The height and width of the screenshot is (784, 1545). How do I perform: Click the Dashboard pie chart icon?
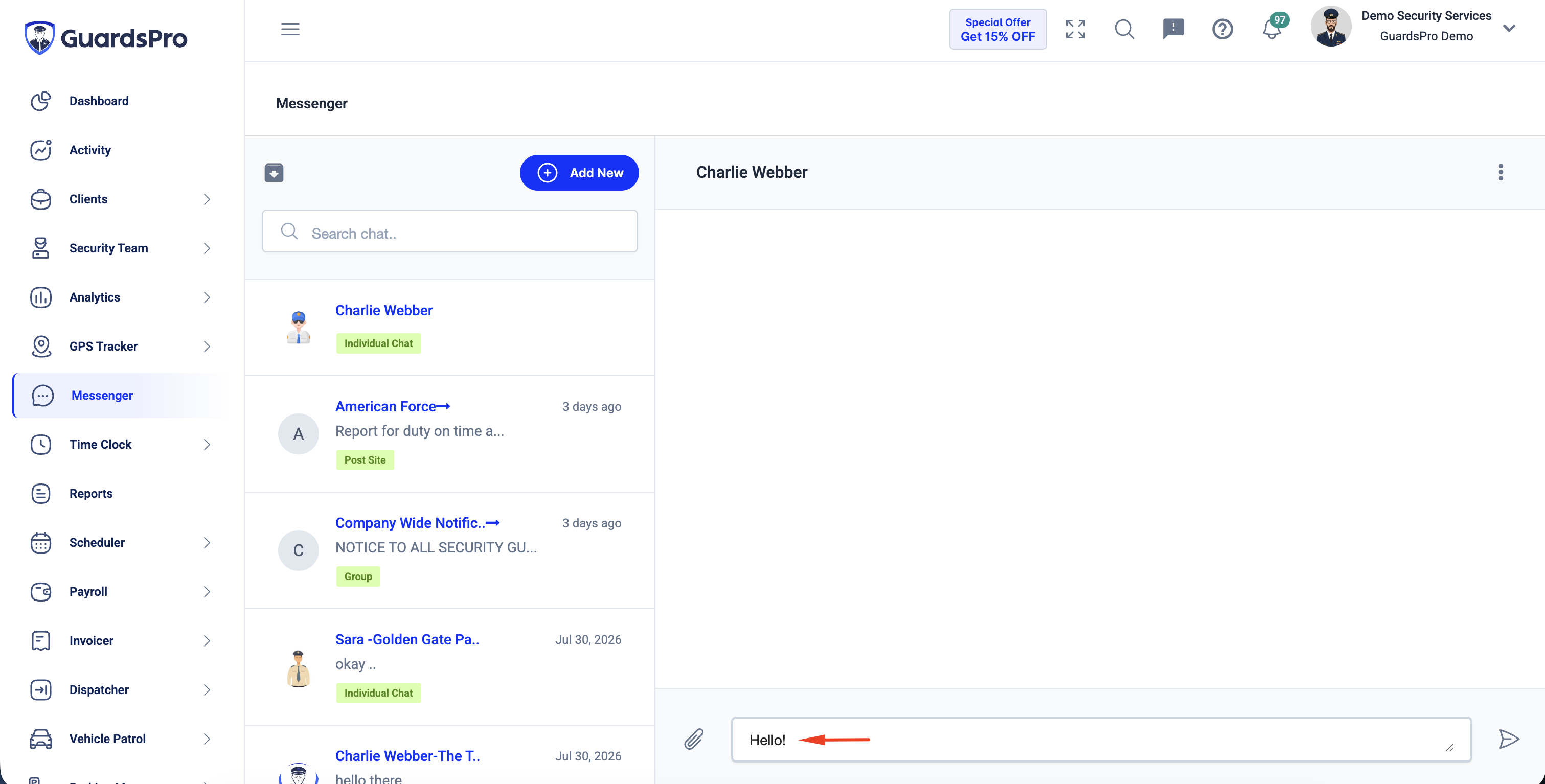click(x=41, y=101)
